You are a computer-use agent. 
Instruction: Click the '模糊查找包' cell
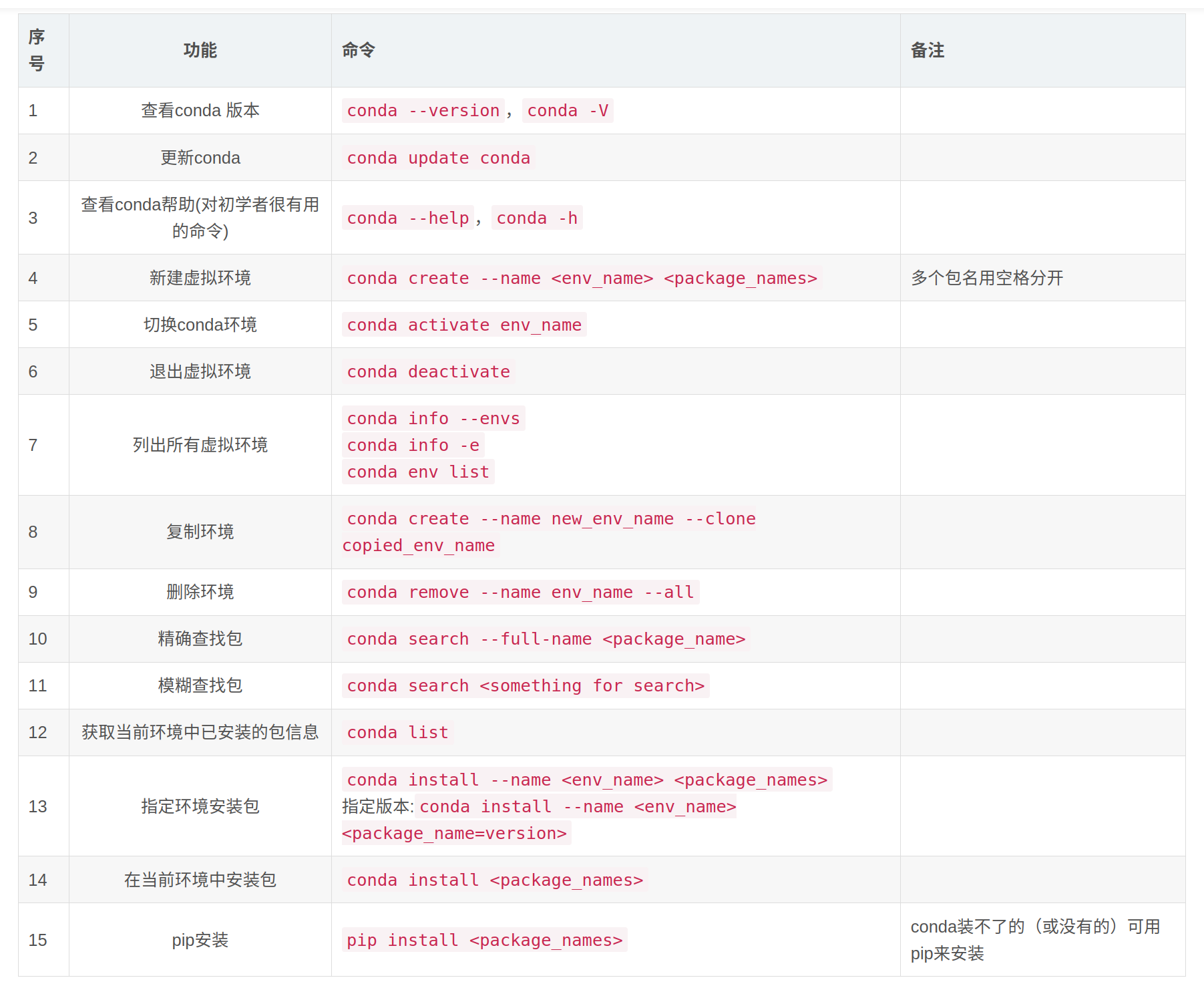coord(200,686)
